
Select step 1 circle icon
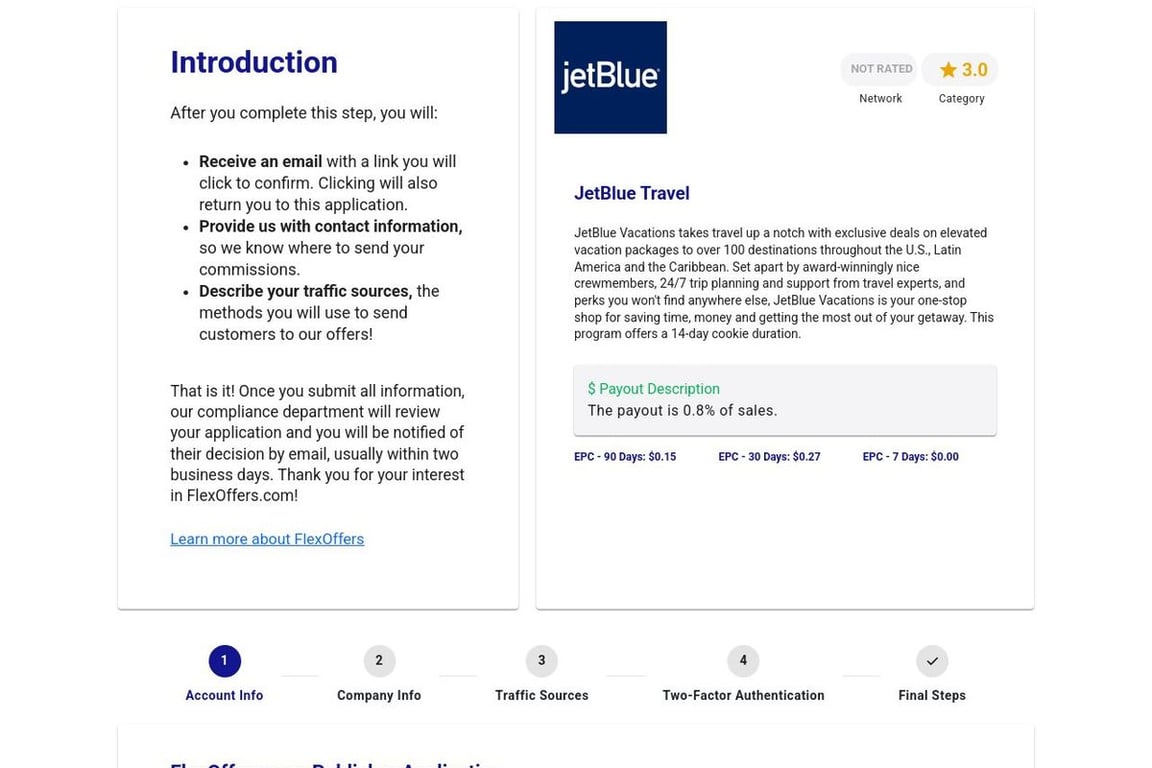click(x=224, y=661)
